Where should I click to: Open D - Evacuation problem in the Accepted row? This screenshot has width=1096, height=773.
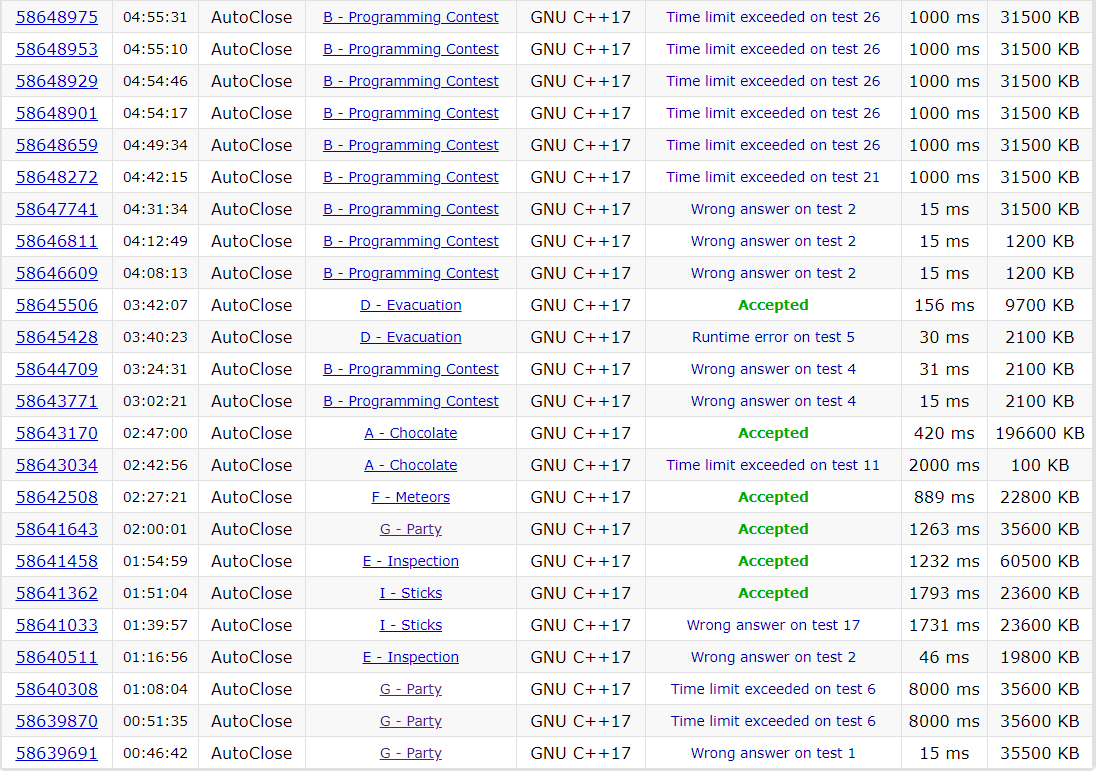410,305
